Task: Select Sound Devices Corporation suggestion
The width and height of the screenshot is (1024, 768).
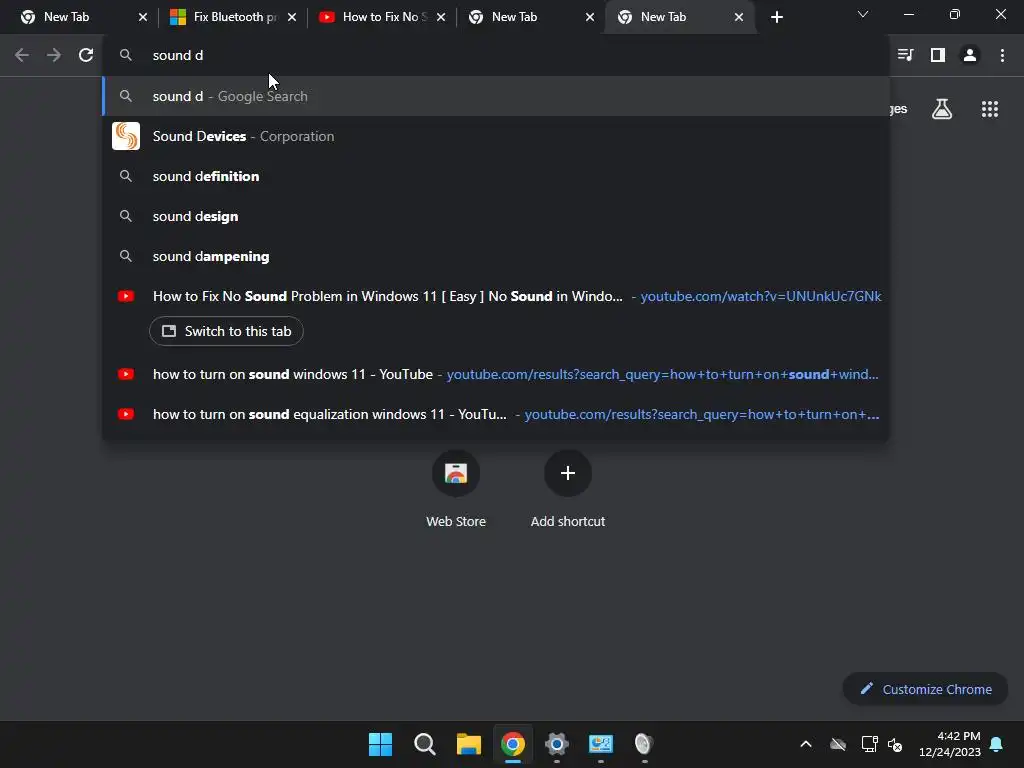Action: click(496, 136)
